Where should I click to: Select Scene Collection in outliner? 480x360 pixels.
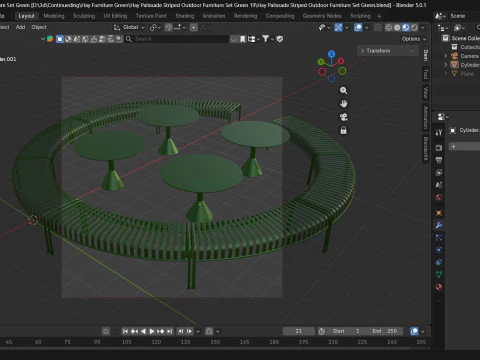(461, 38)
